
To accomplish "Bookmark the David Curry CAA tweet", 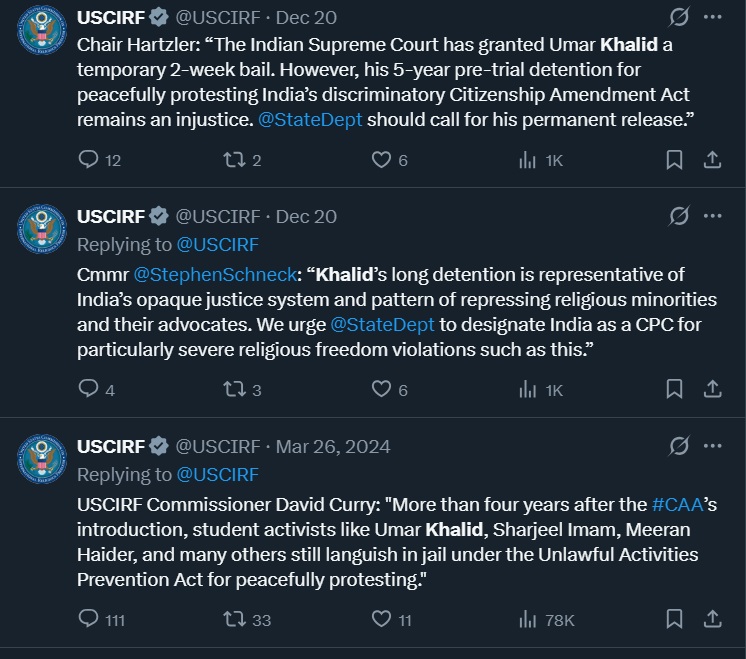I will pos(675,620).
